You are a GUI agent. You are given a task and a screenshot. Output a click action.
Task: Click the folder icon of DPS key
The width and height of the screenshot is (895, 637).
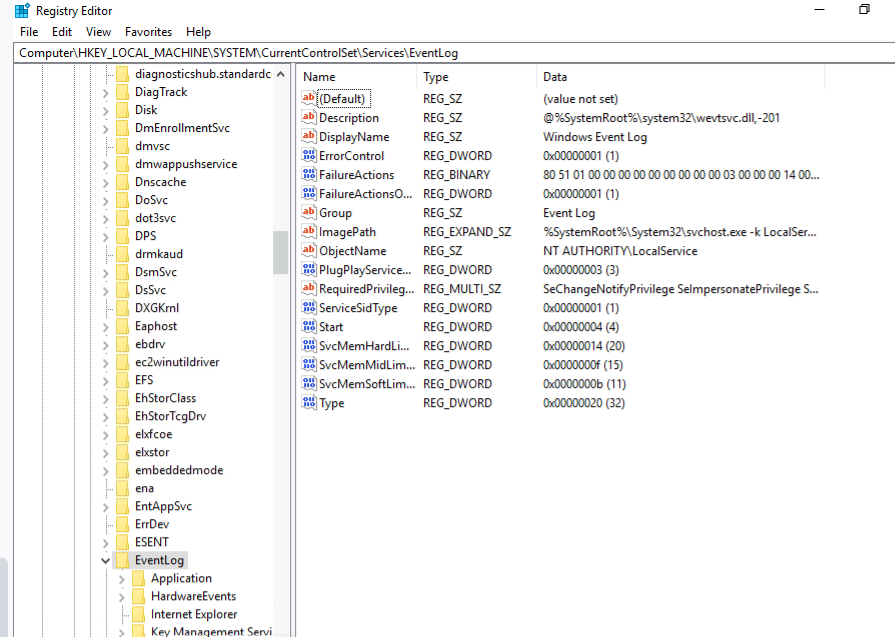coord(122,236)
